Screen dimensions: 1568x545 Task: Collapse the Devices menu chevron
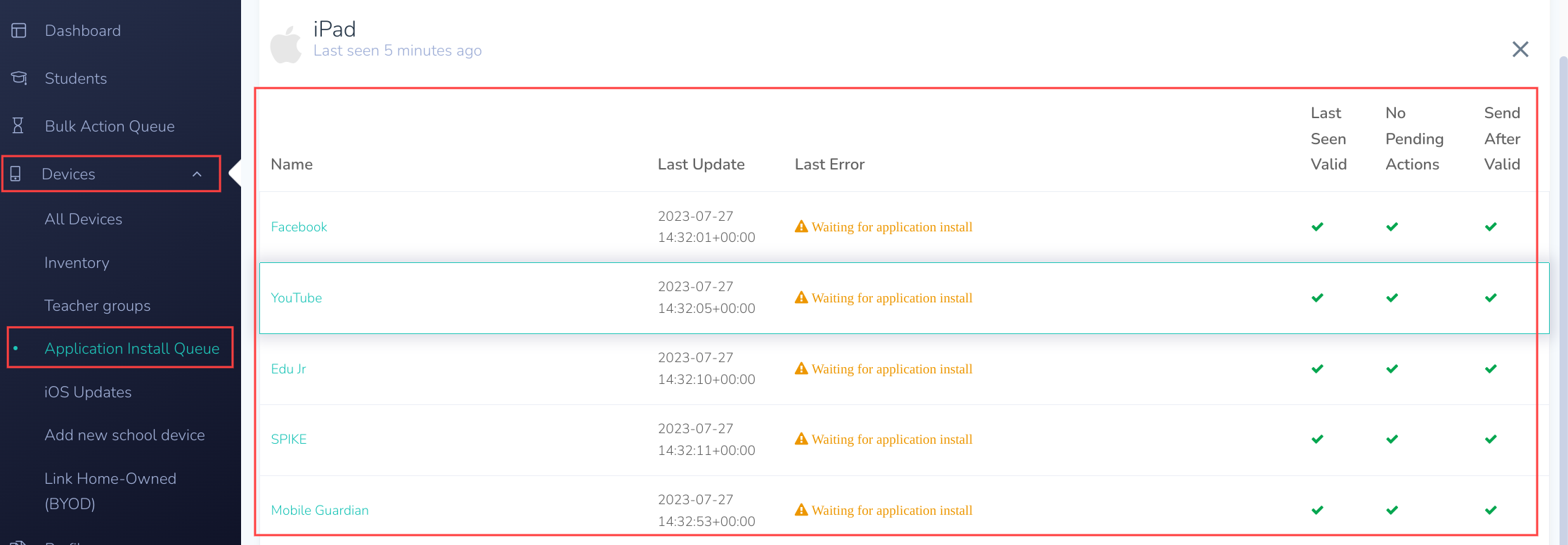coord(197,174)
